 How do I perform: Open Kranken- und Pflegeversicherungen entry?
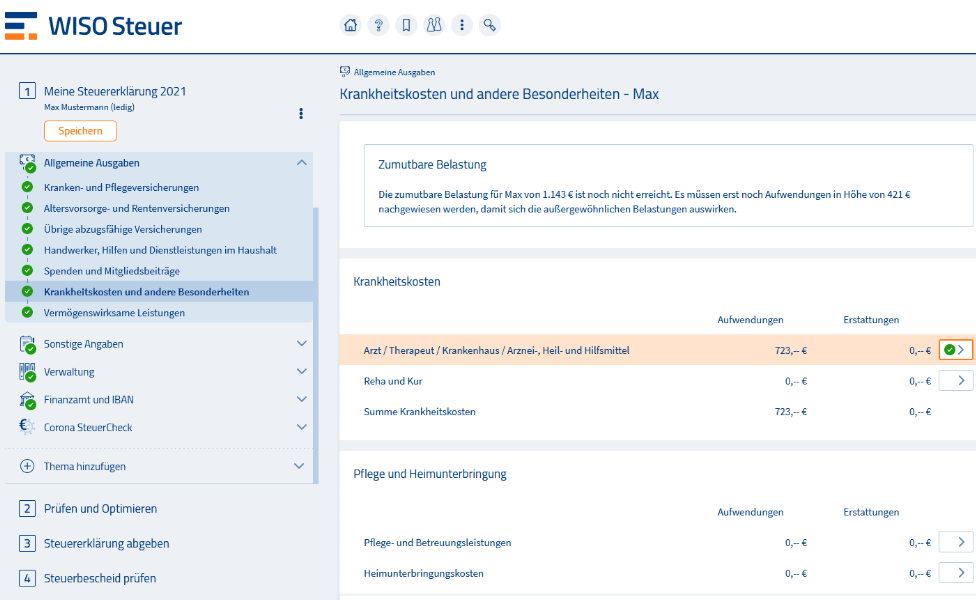(121, 187)
